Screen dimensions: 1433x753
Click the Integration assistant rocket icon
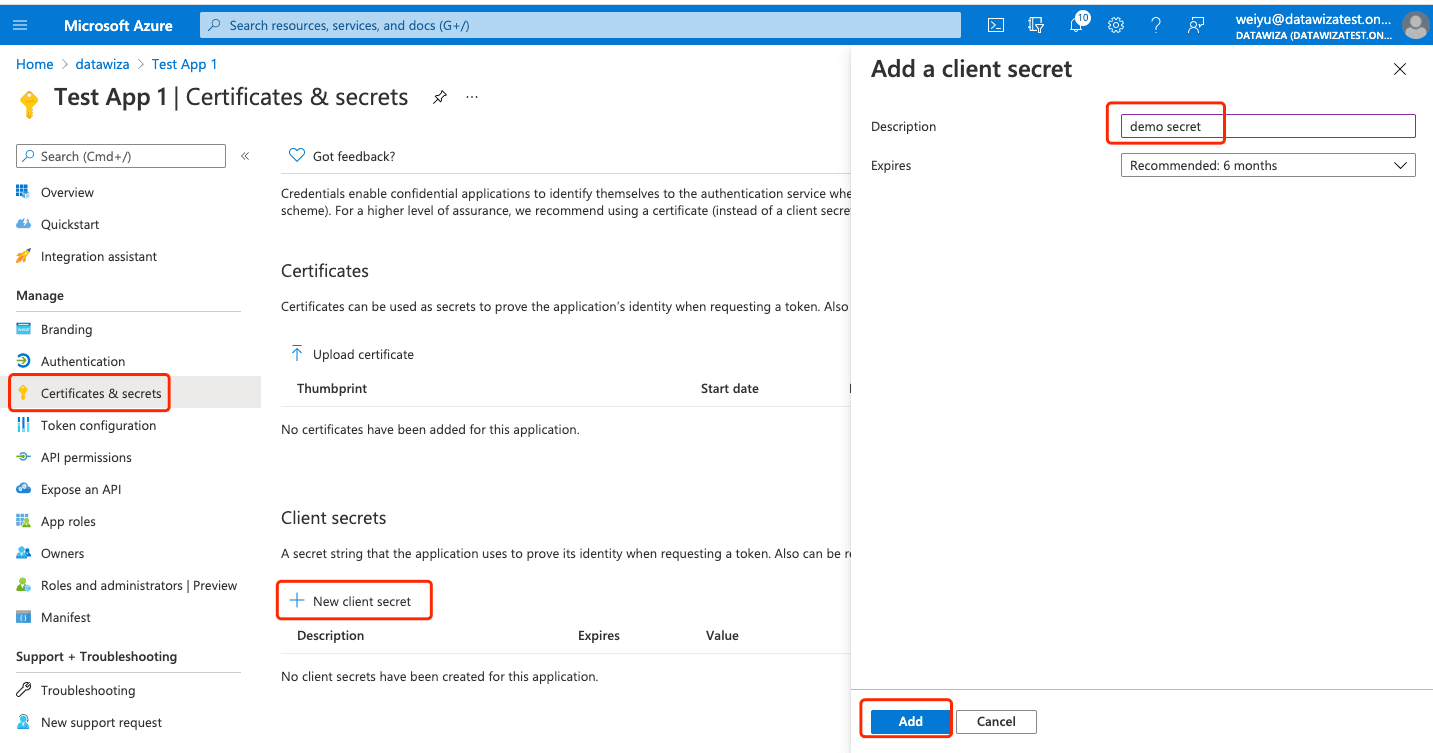coord(23,256)
